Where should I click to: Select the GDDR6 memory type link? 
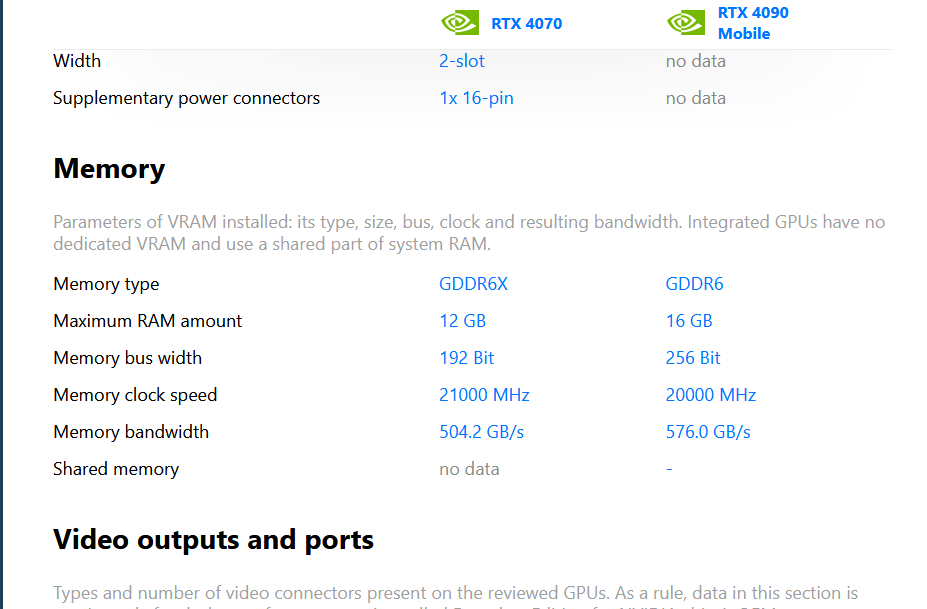[694, 284]
